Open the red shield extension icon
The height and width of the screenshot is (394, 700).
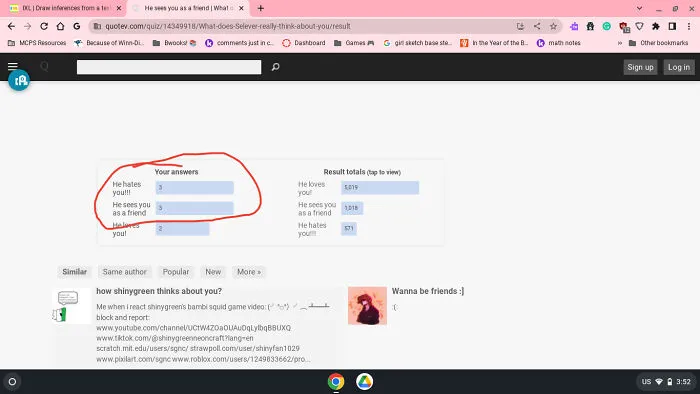(624, 27)
